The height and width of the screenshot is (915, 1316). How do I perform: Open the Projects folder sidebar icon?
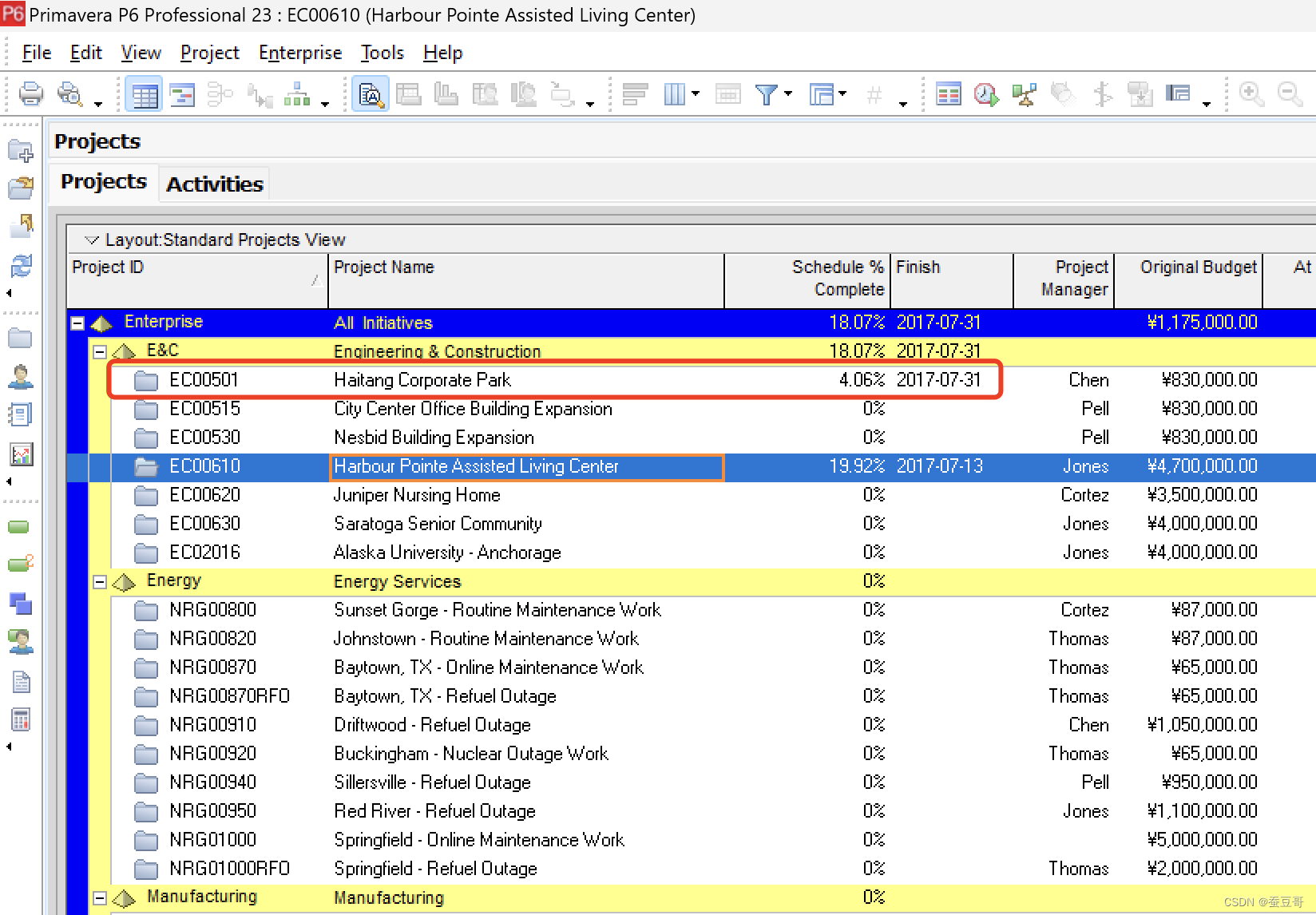point(20,339)
